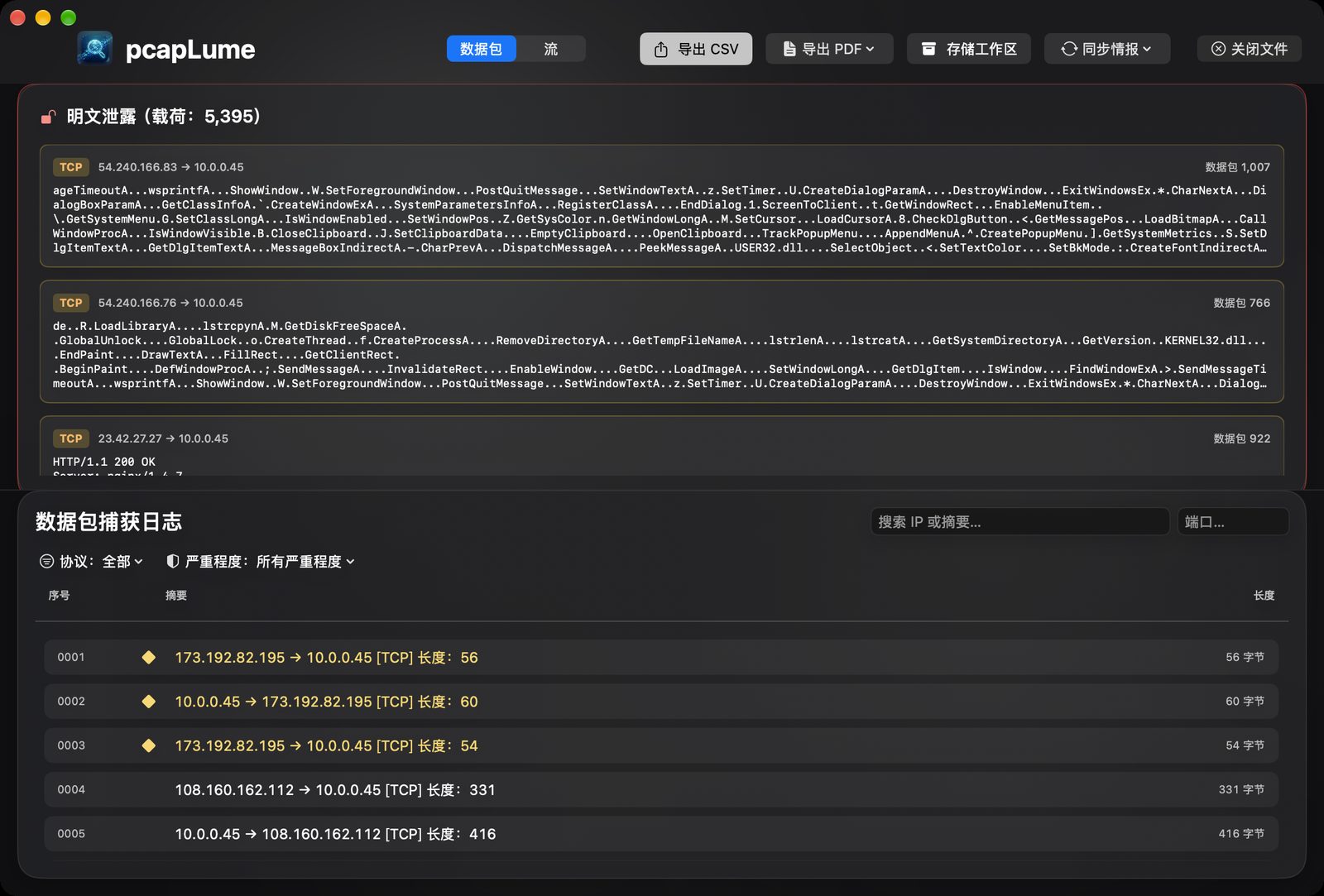Click the HTTP/1.1 200 OK payload text
Screen dimensions: 1324x896
104,462
